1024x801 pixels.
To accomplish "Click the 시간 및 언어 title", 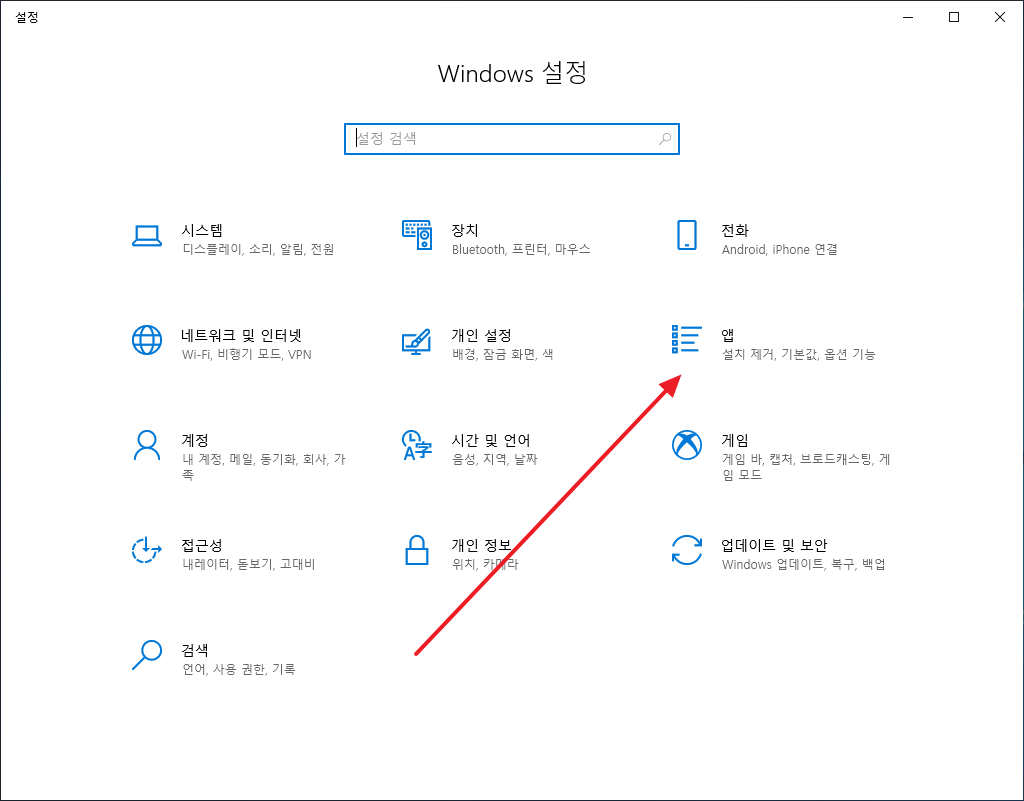I will coord(491,440).
